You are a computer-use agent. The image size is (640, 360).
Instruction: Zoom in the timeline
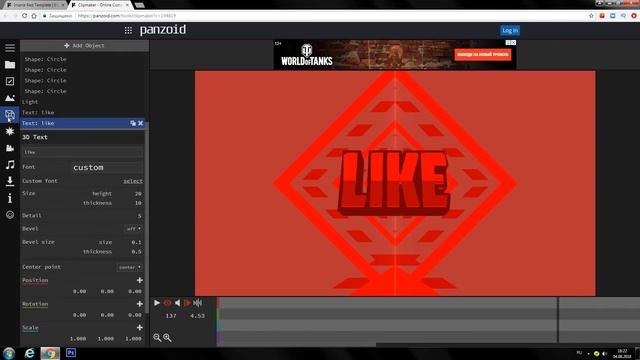click(167, 338)
